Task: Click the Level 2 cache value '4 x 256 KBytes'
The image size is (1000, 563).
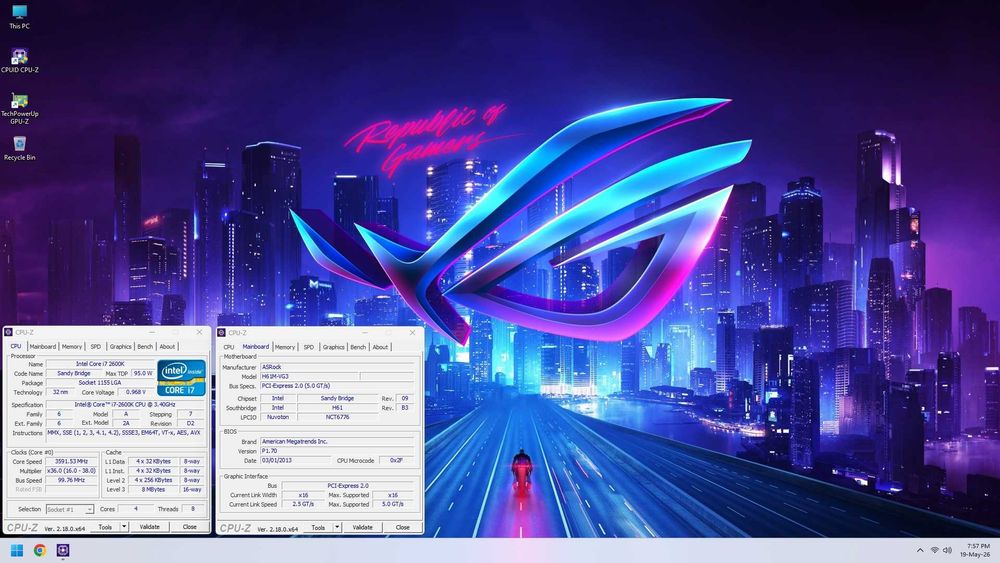Action: pyautogui.click(x=153, y=479)
